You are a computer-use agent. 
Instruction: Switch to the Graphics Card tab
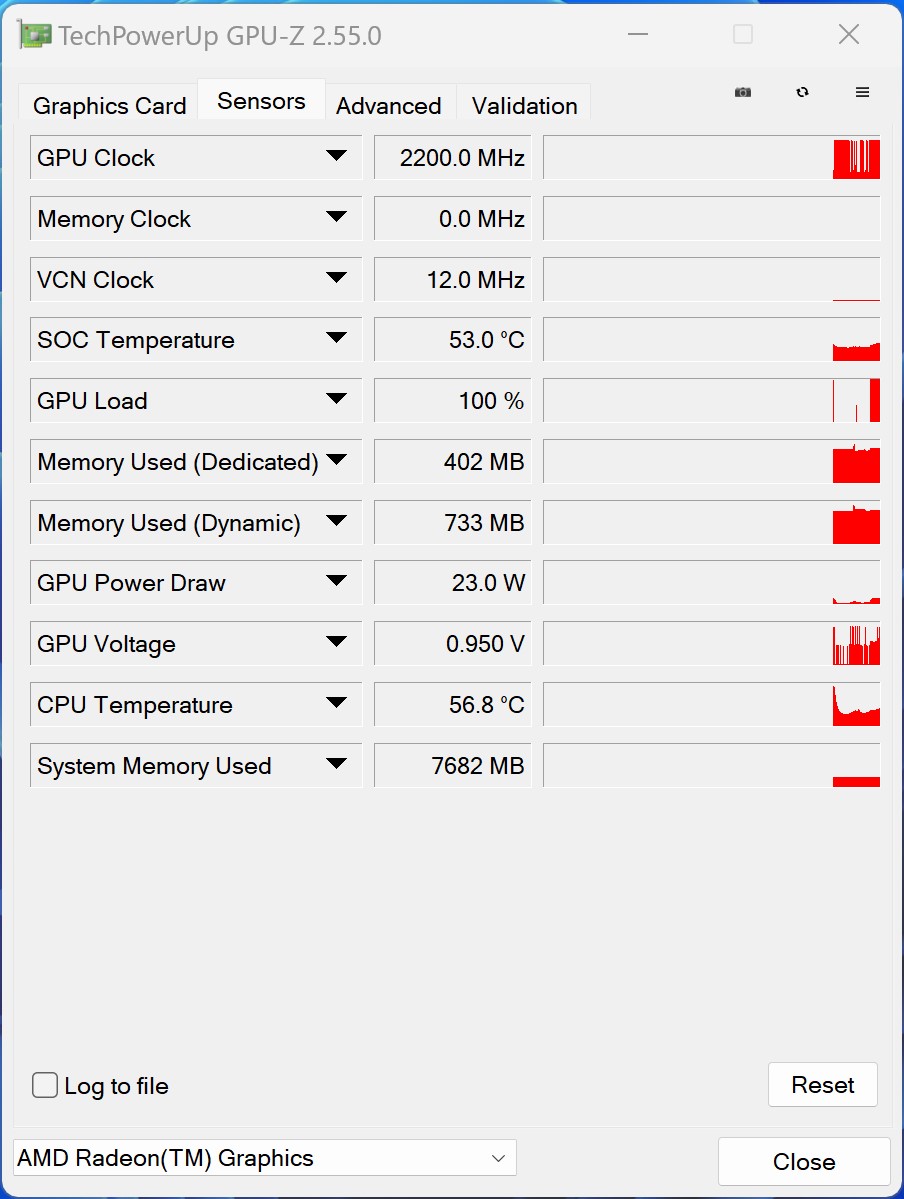pyautogui.click(x=109, y=106)
